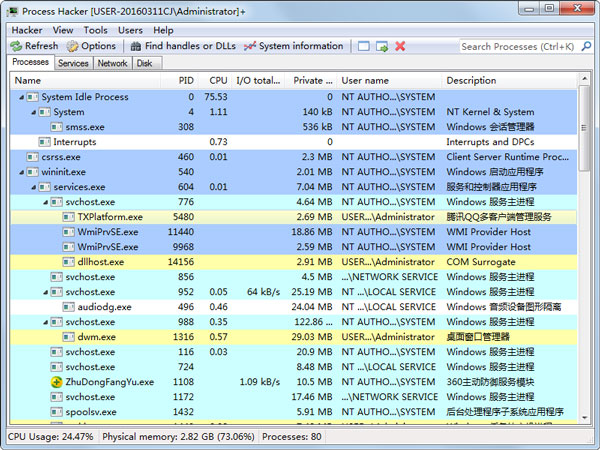Open the Hacker menu
The image size is (600, 450).
click(x=26, y=30)
